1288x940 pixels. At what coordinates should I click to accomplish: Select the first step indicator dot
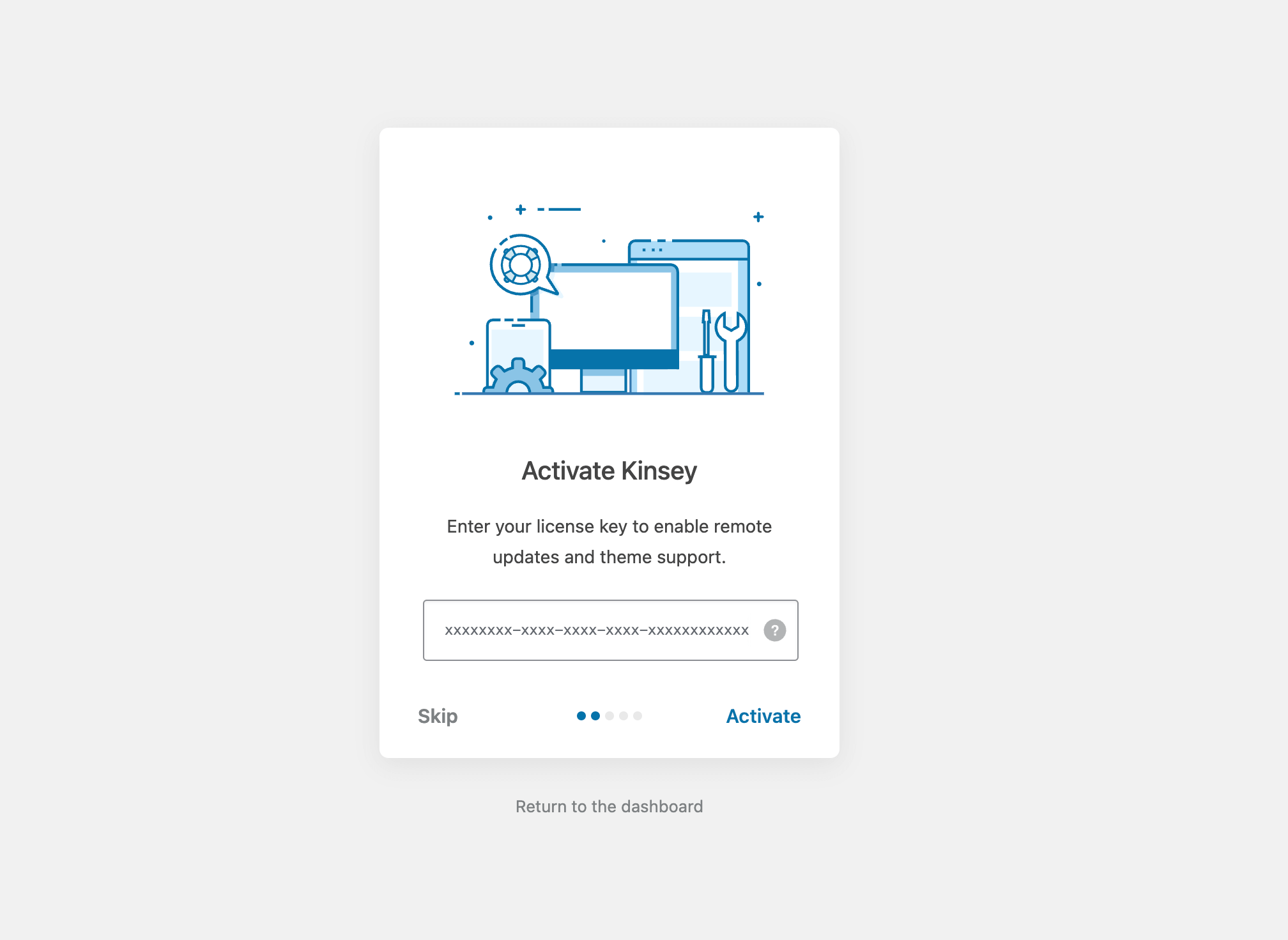(x=581, y=716)
